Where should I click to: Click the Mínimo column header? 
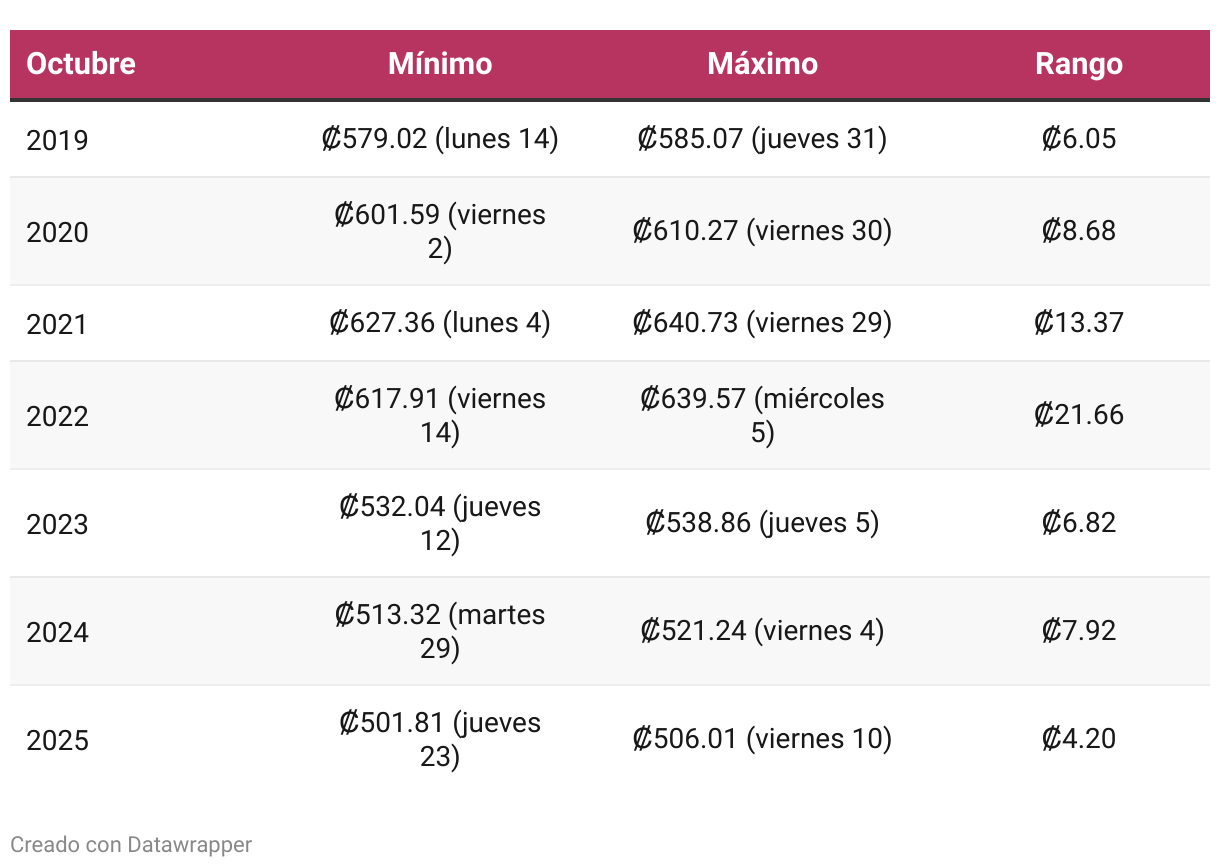click(440, 64)
